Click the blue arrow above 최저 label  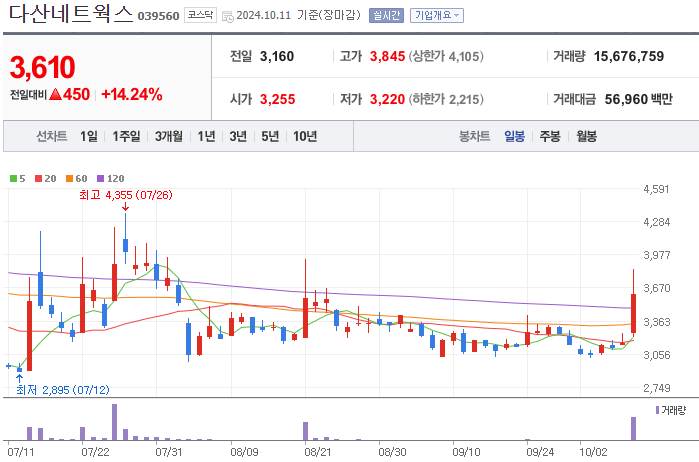point(19,379)
